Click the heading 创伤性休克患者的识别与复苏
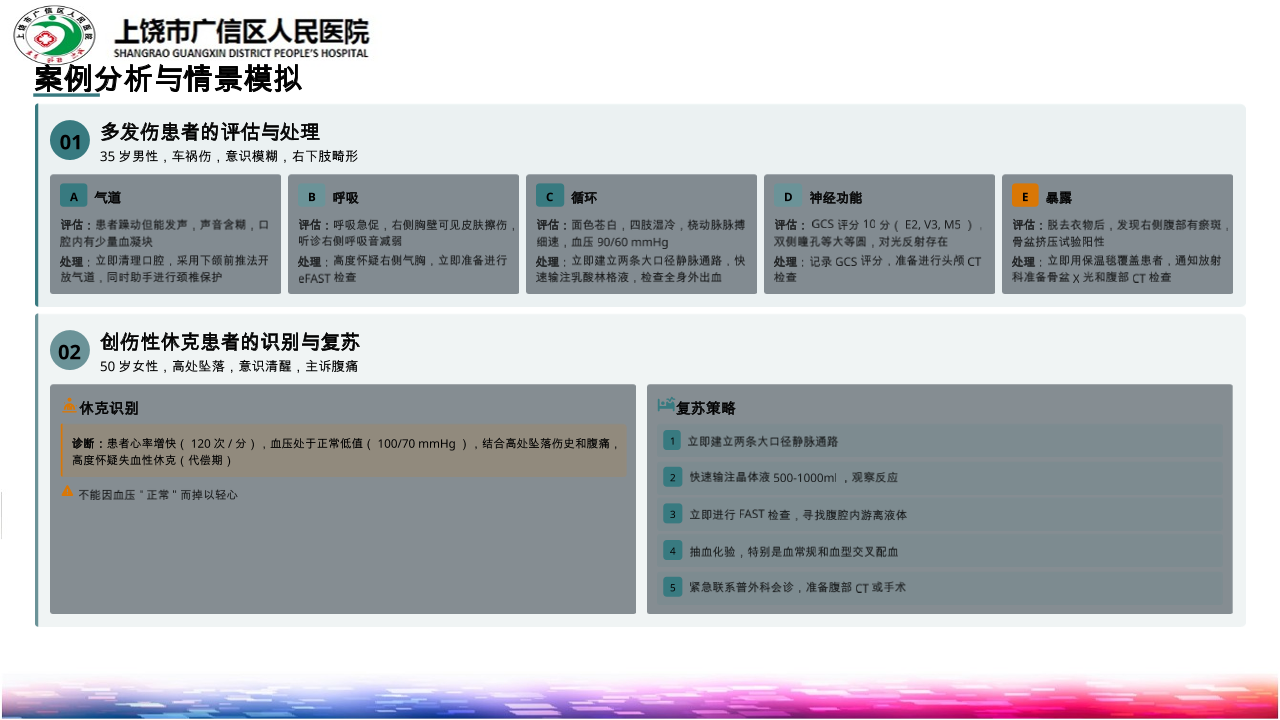This screenshot has width=1280, height=720. tap(230, 342)
